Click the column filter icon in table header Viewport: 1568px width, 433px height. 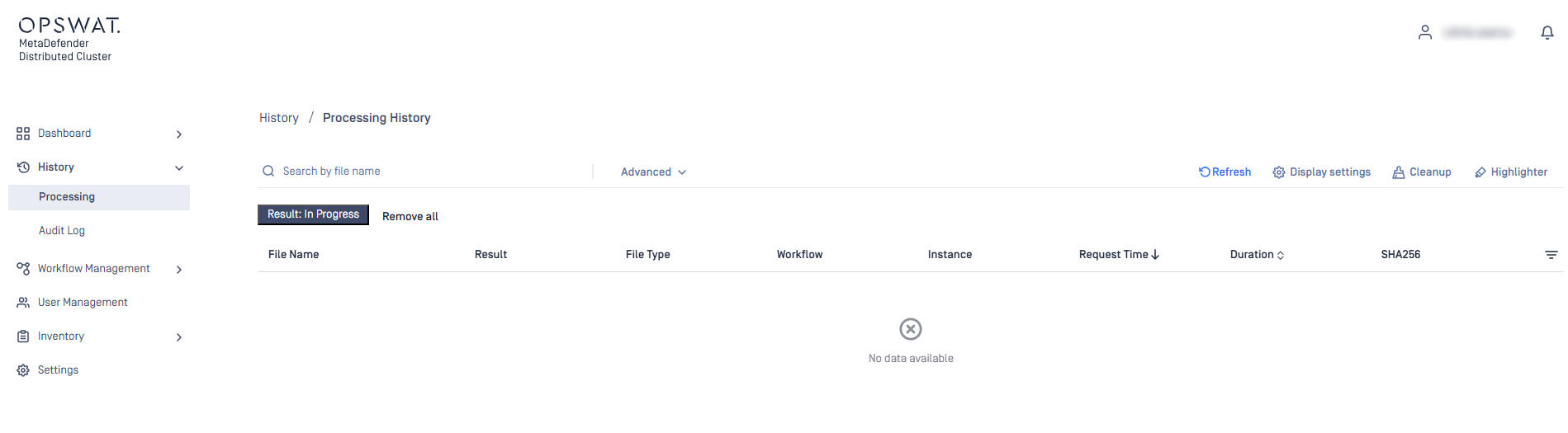[x=1551, y=255]
